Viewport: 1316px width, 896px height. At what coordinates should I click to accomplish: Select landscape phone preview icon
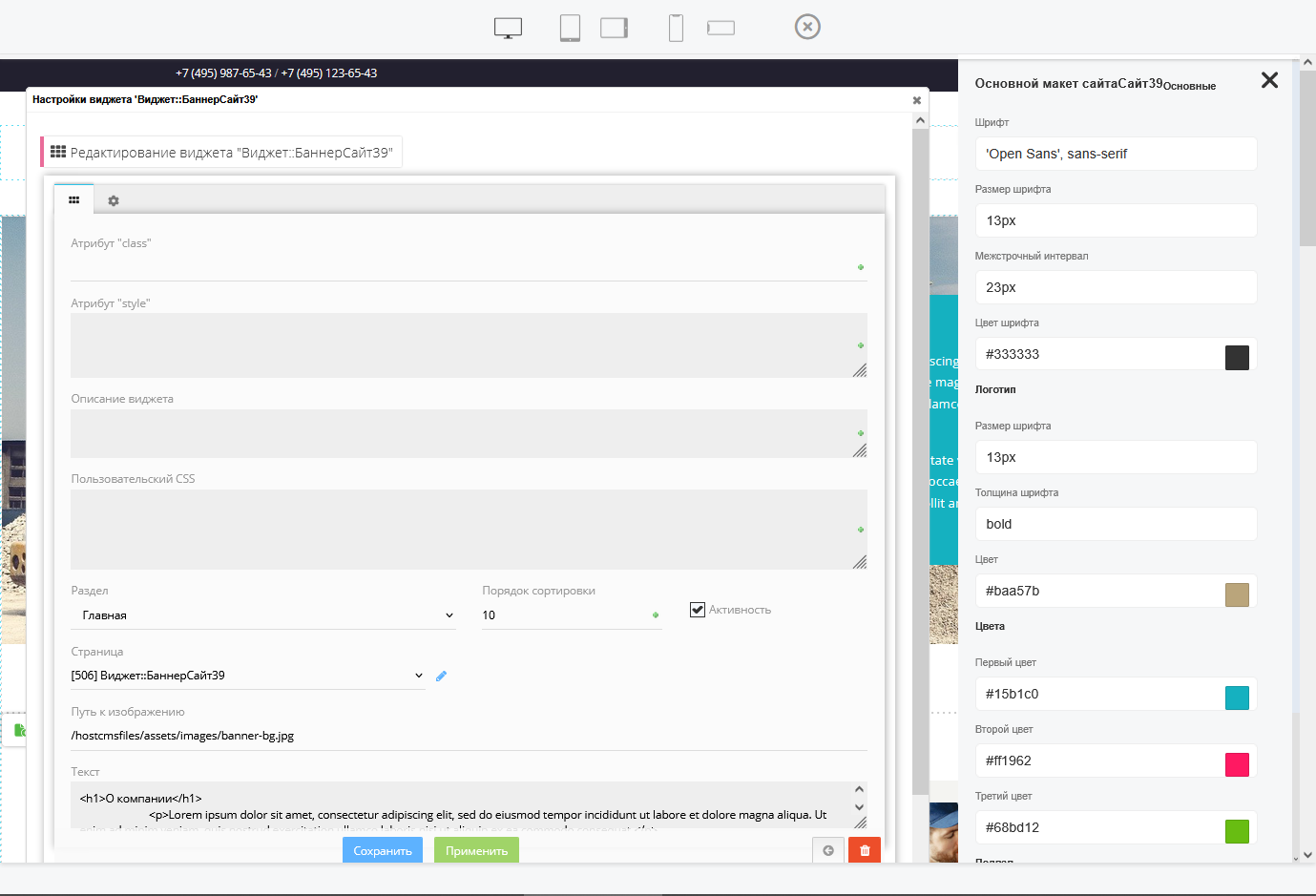pyautogui.click(x=721, y=28)
